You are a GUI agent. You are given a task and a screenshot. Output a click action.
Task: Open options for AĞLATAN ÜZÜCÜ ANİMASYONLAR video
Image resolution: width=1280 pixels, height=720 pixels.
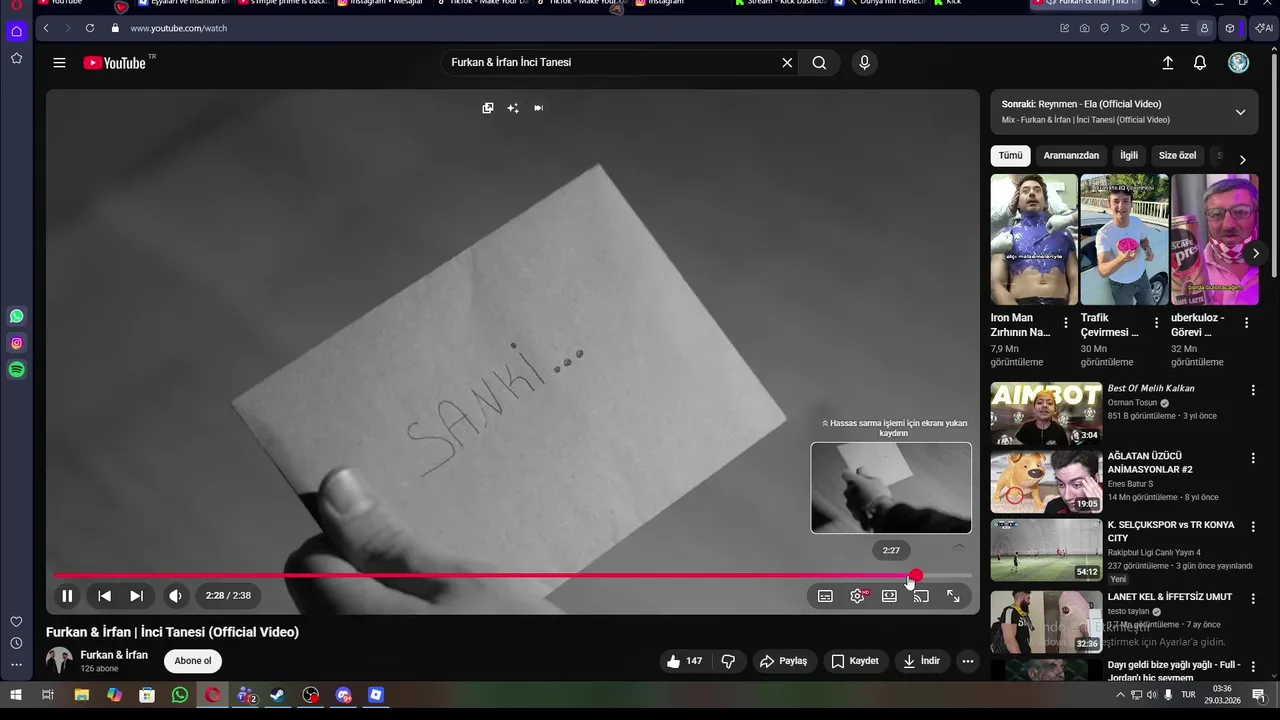(x=1253, y=458)
